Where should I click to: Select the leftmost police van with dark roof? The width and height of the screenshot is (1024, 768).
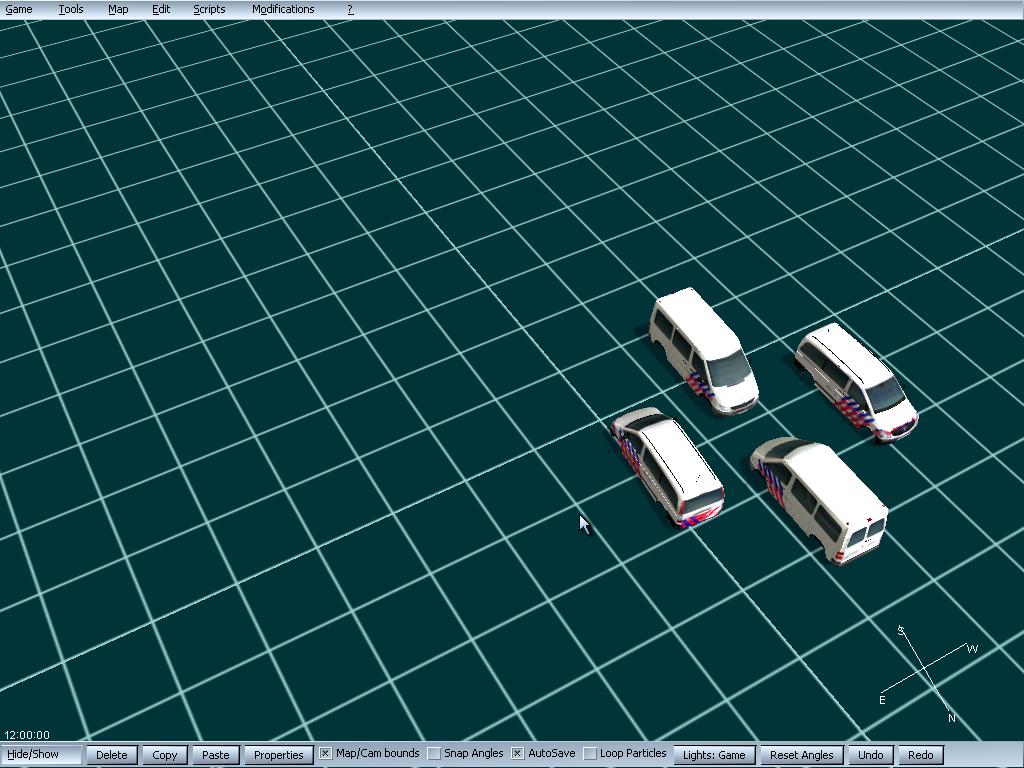pyautogui.click(x=667, y=467)
